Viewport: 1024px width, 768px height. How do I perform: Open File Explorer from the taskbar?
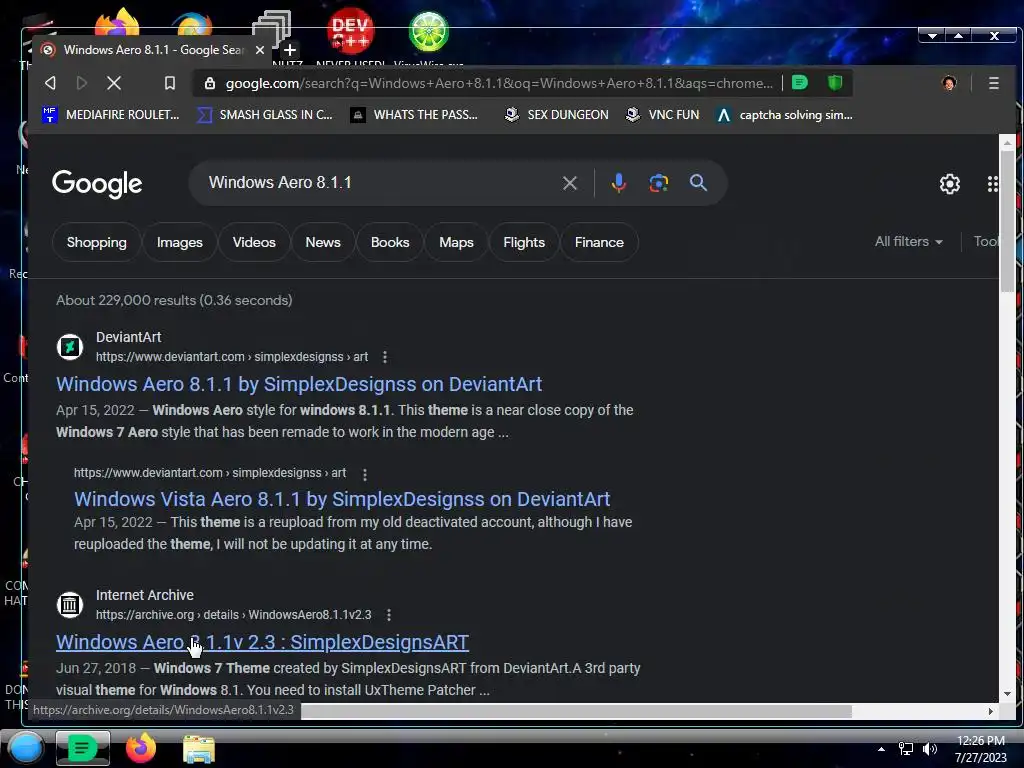pos(199,749)
